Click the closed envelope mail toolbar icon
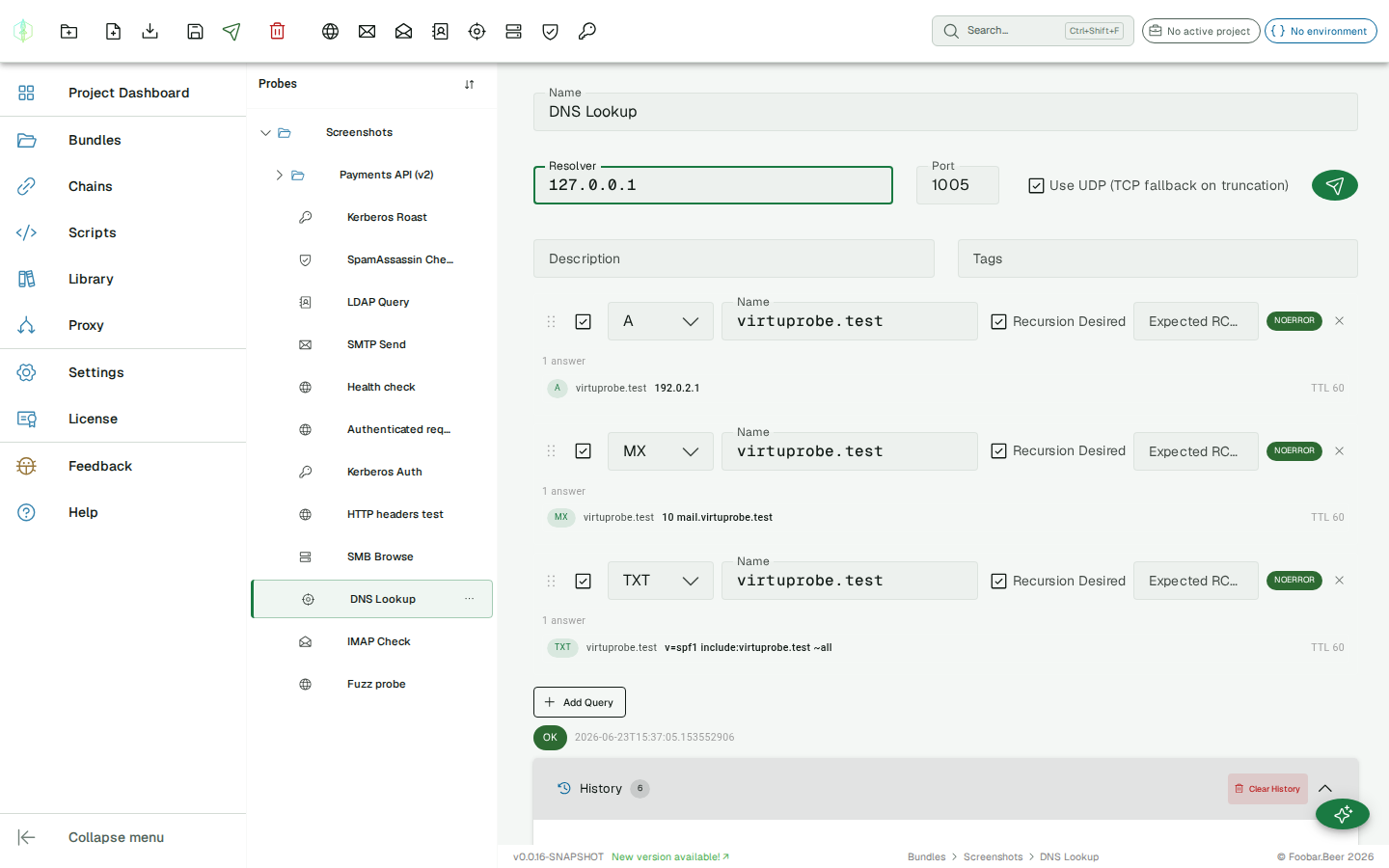This screenshot has height=868, width=1389. [x=367, y=31]
